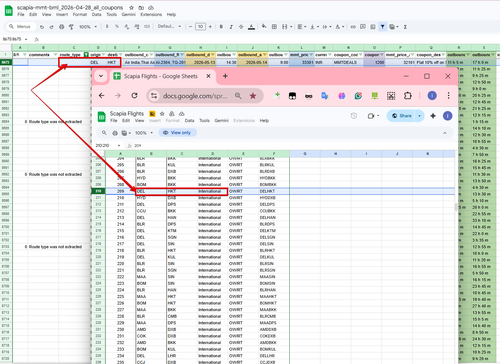Select paint format icon in back sheet

click(71, 27)
